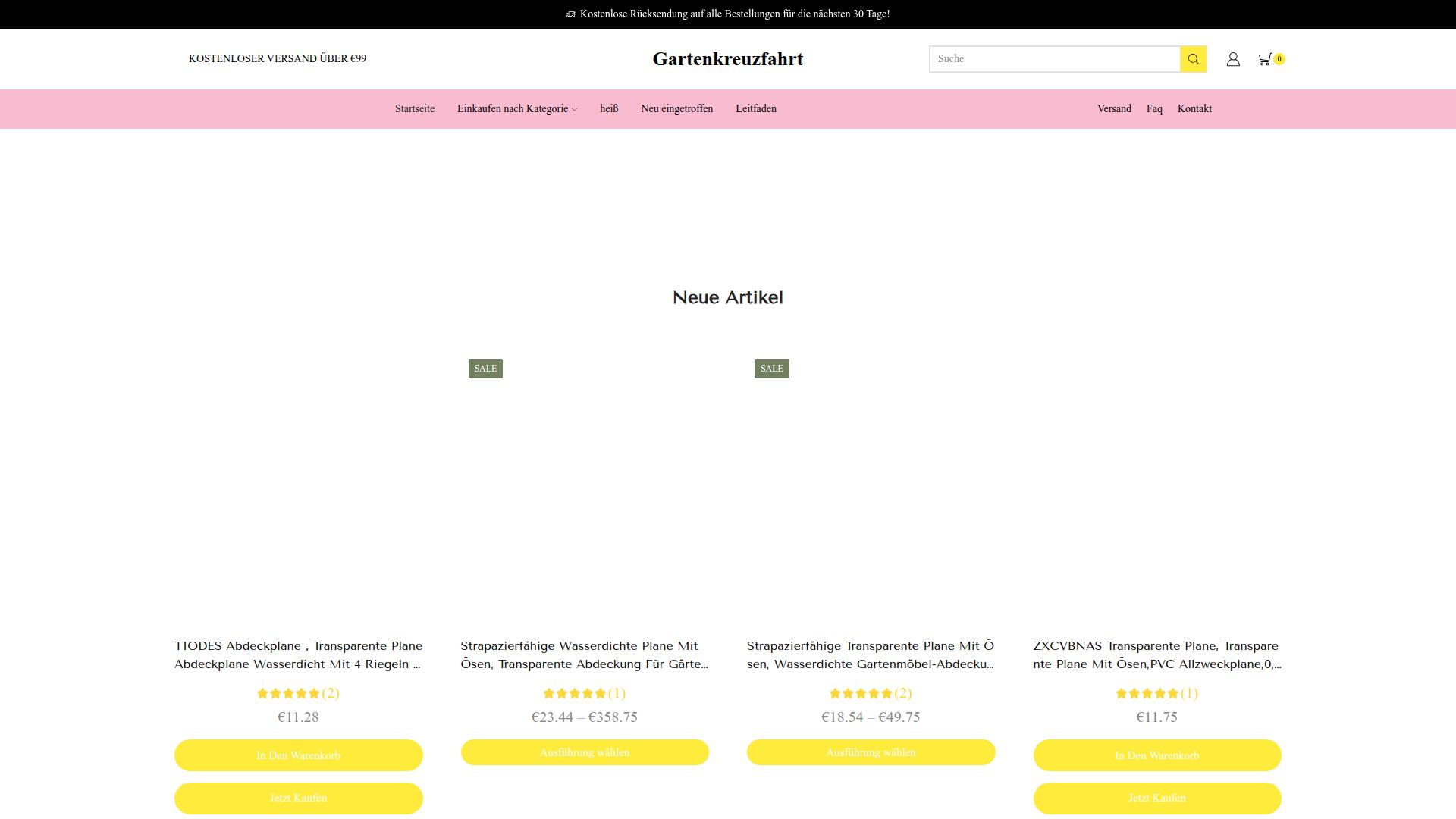Open the heiß menu item
Screen dimensions: 1456x819
pyautogui.click(x=609, y=109)
